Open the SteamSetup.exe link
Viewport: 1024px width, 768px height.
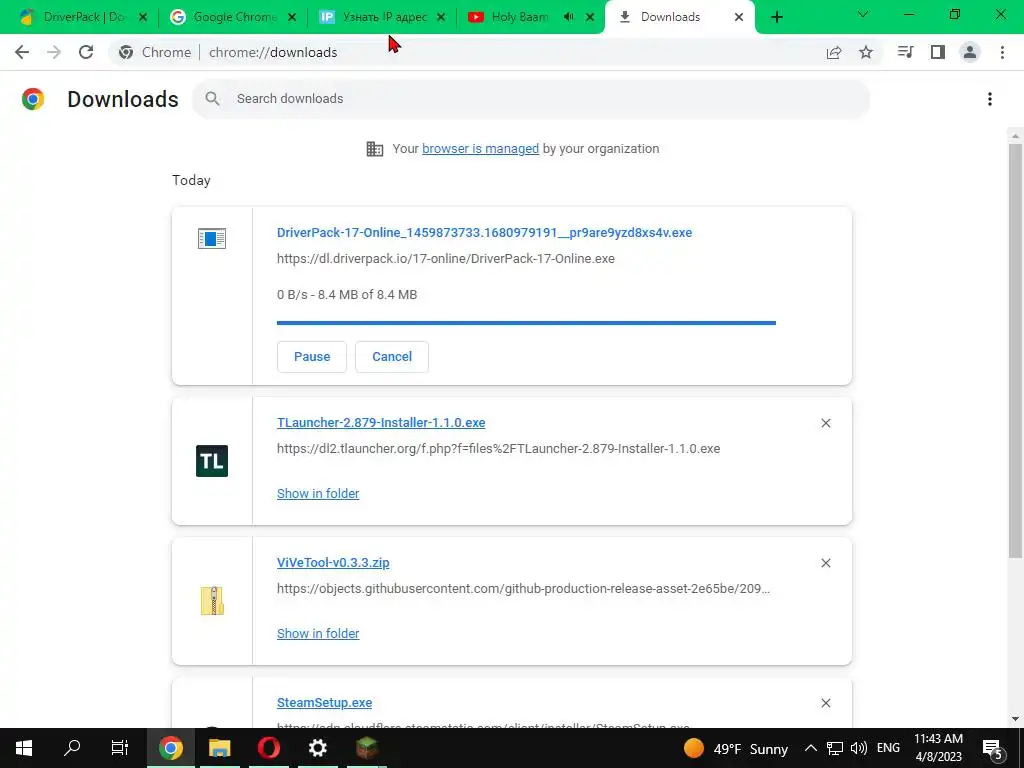pyautogui.click(x=325, y=703)
